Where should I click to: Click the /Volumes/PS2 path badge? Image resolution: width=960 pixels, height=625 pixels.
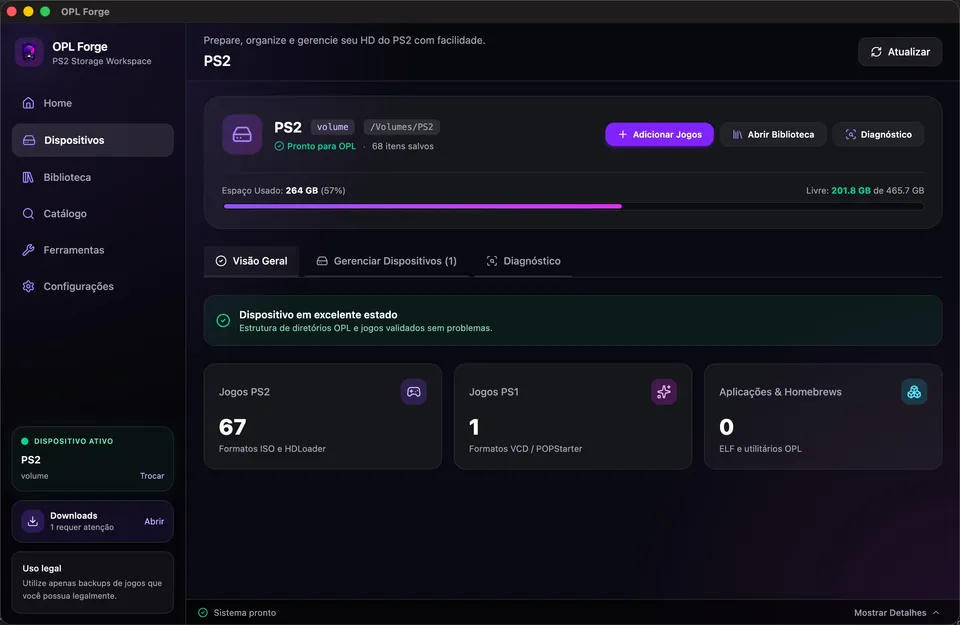402,127
